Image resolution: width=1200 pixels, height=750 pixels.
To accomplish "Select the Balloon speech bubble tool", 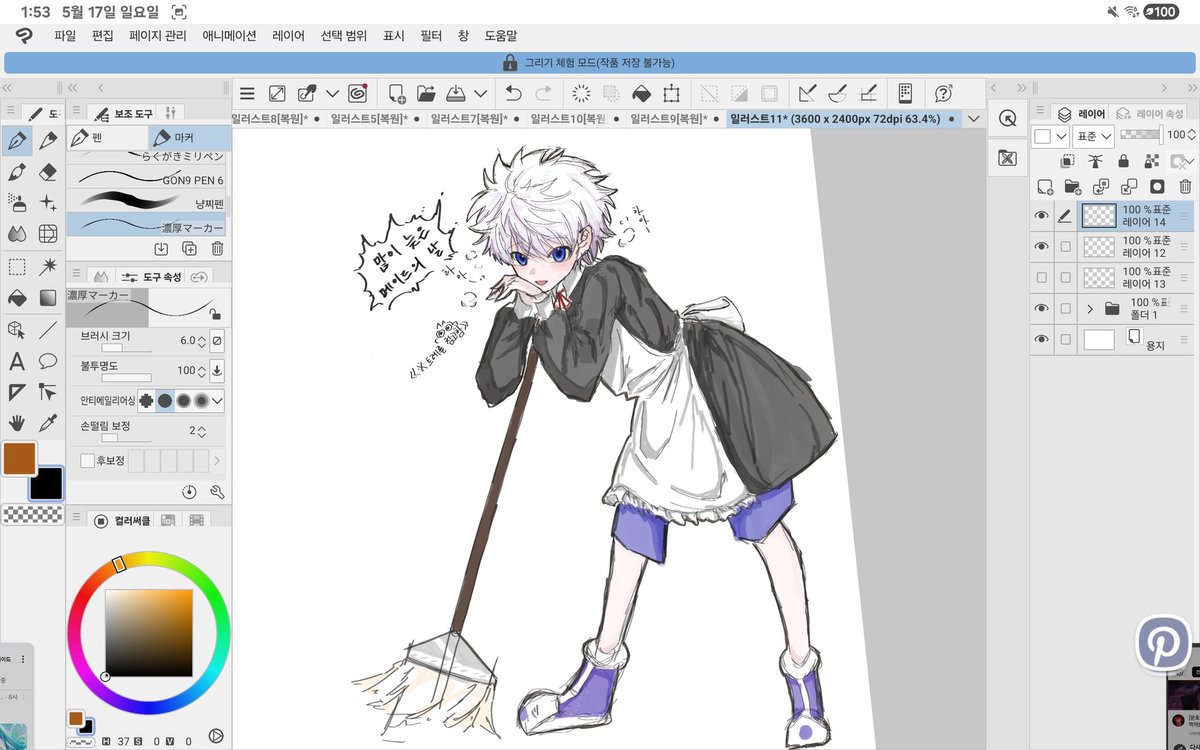I will (x=48, y=361).
